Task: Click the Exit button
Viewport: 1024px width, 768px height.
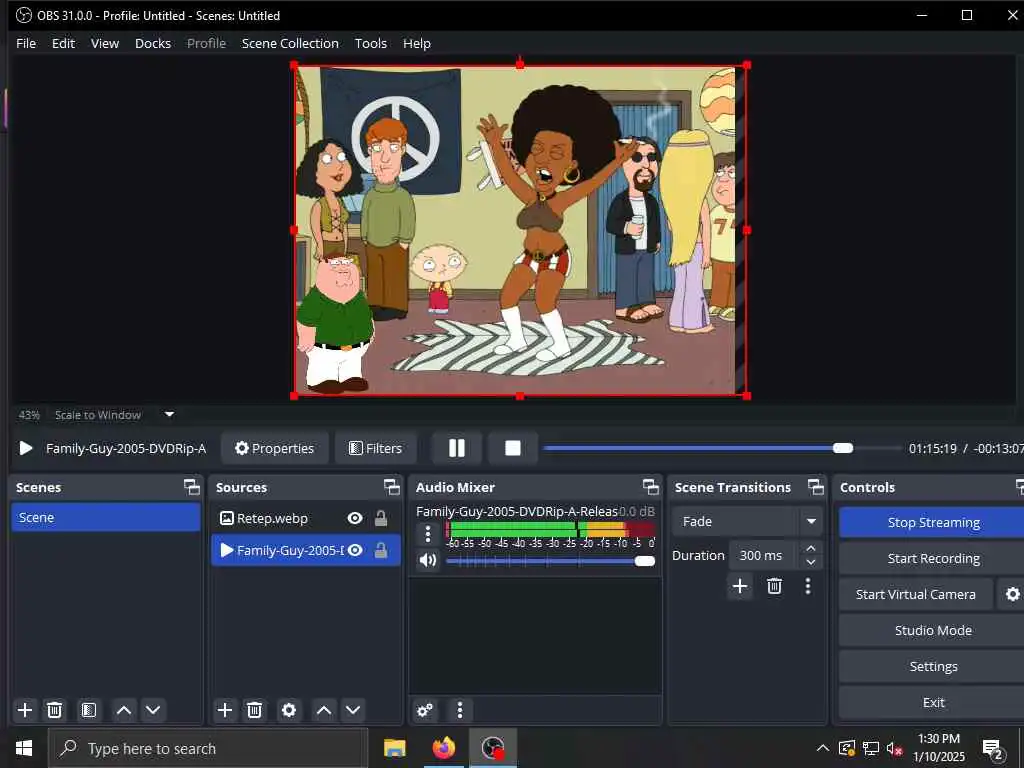Action: tap(933, 702)
